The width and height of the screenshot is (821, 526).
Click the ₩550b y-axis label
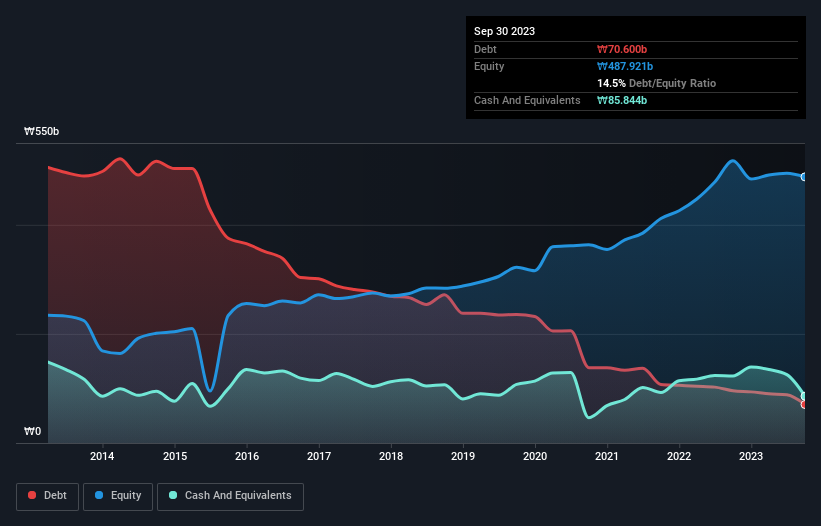[x=41, y=131]
